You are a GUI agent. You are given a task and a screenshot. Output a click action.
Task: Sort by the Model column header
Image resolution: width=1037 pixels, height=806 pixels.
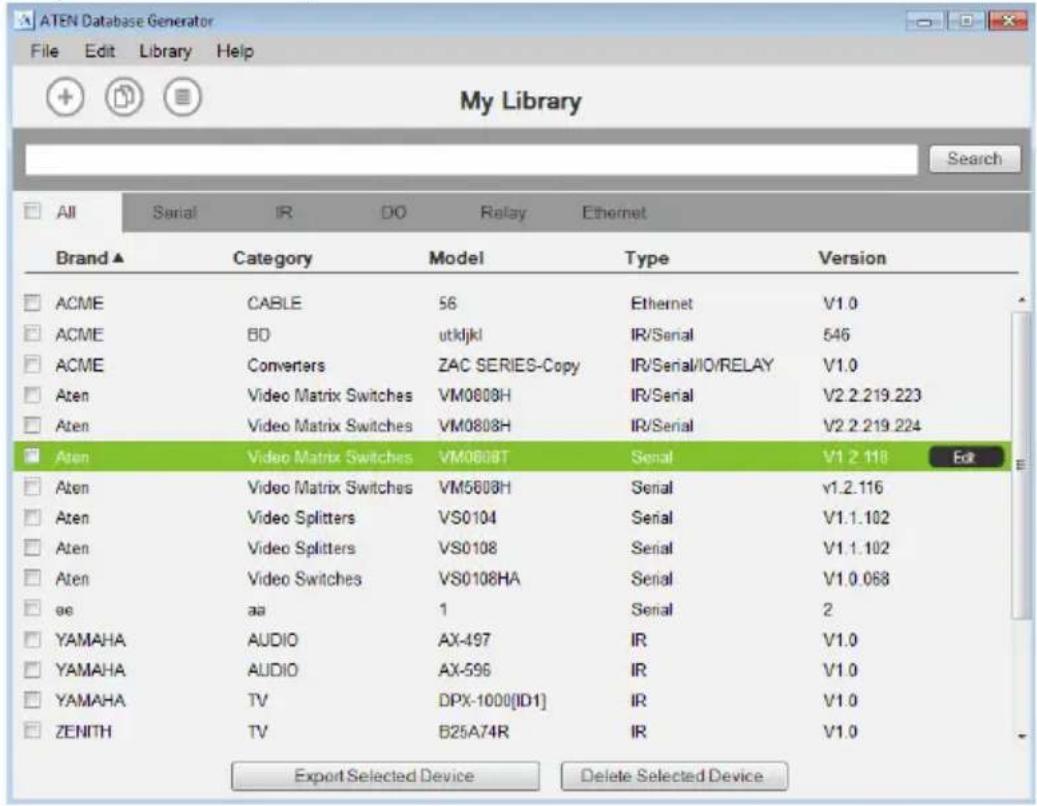pyautogui.click(x=456, y=258)
